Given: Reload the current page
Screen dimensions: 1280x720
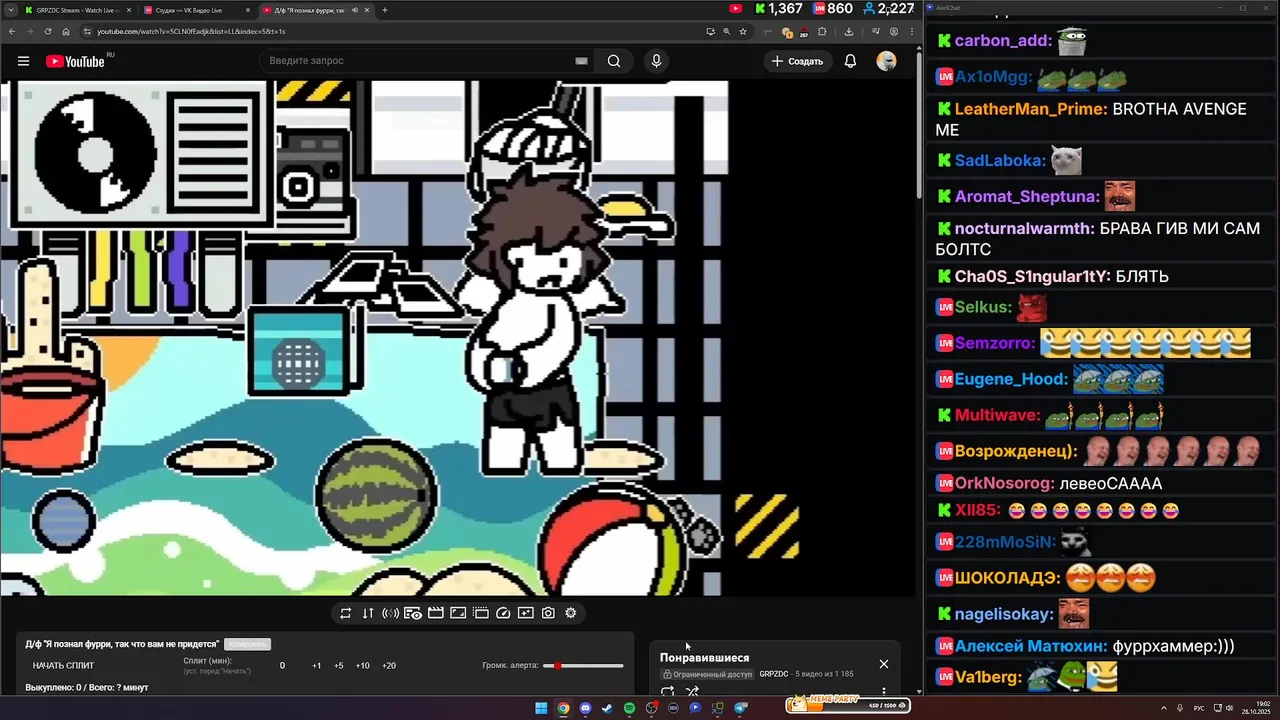Looking at the screenshot, I should (x=48, y=31).
